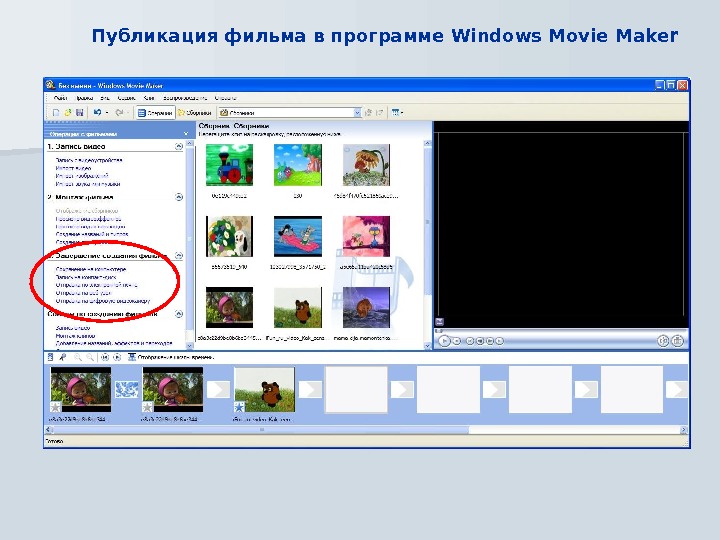720x540 pixels.
Task: Click the Back button in the preview controls
Action: [470, 341]
